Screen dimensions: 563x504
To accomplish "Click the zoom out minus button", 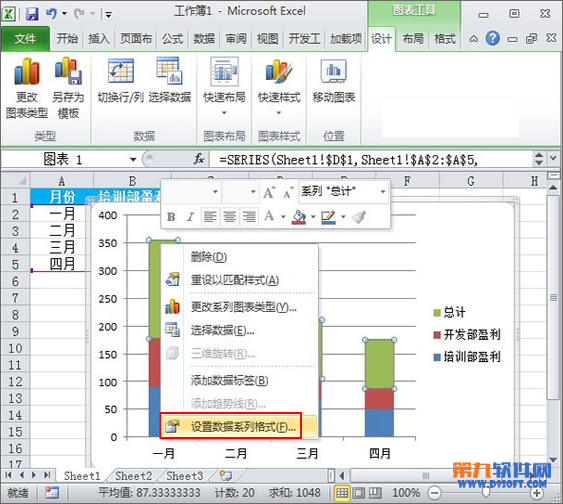I will pyautogui.click(x=434, y=493).
